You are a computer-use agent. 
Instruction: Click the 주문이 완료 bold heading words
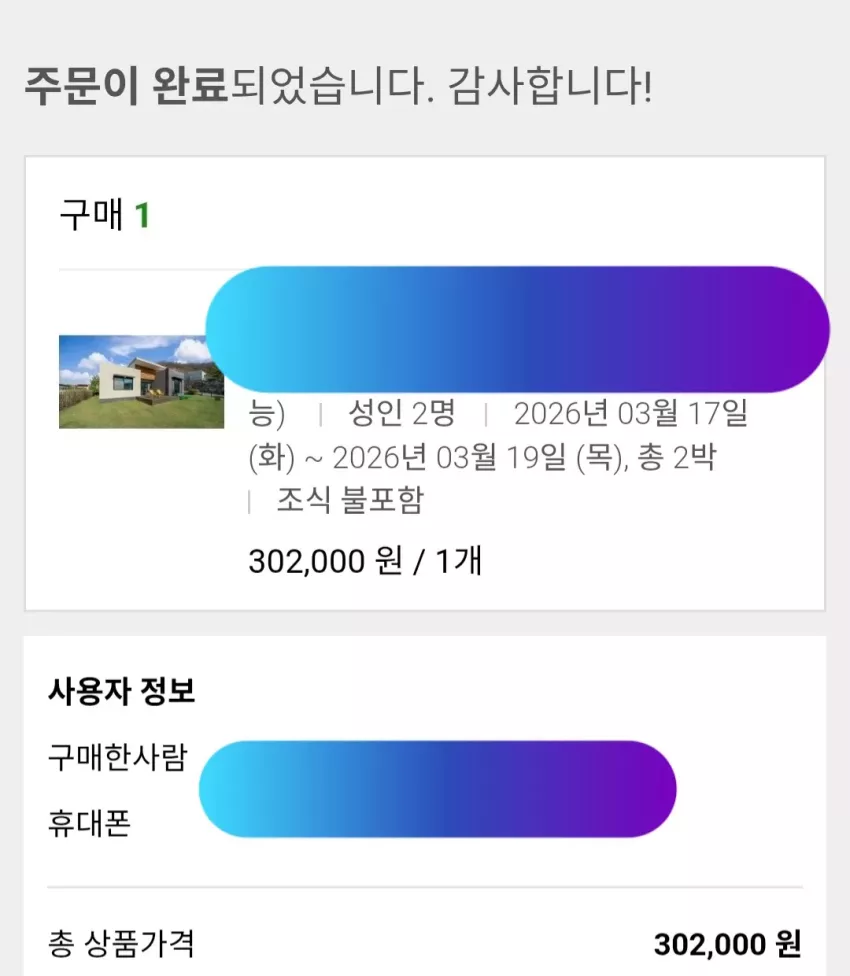coord(126,85)
